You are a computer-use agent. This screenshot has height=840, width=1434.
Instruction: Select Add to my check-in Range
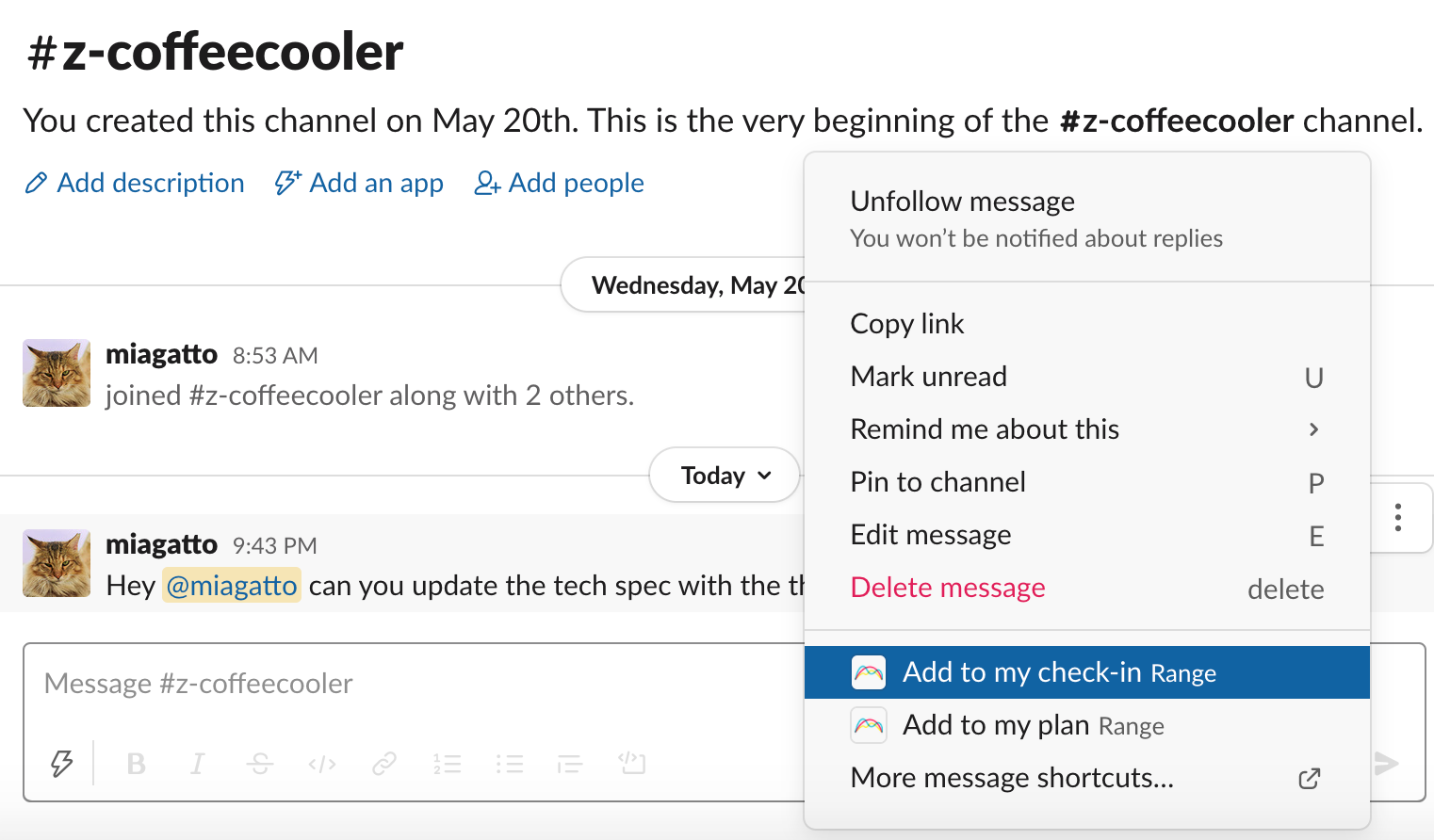[x=1087, y=672]
